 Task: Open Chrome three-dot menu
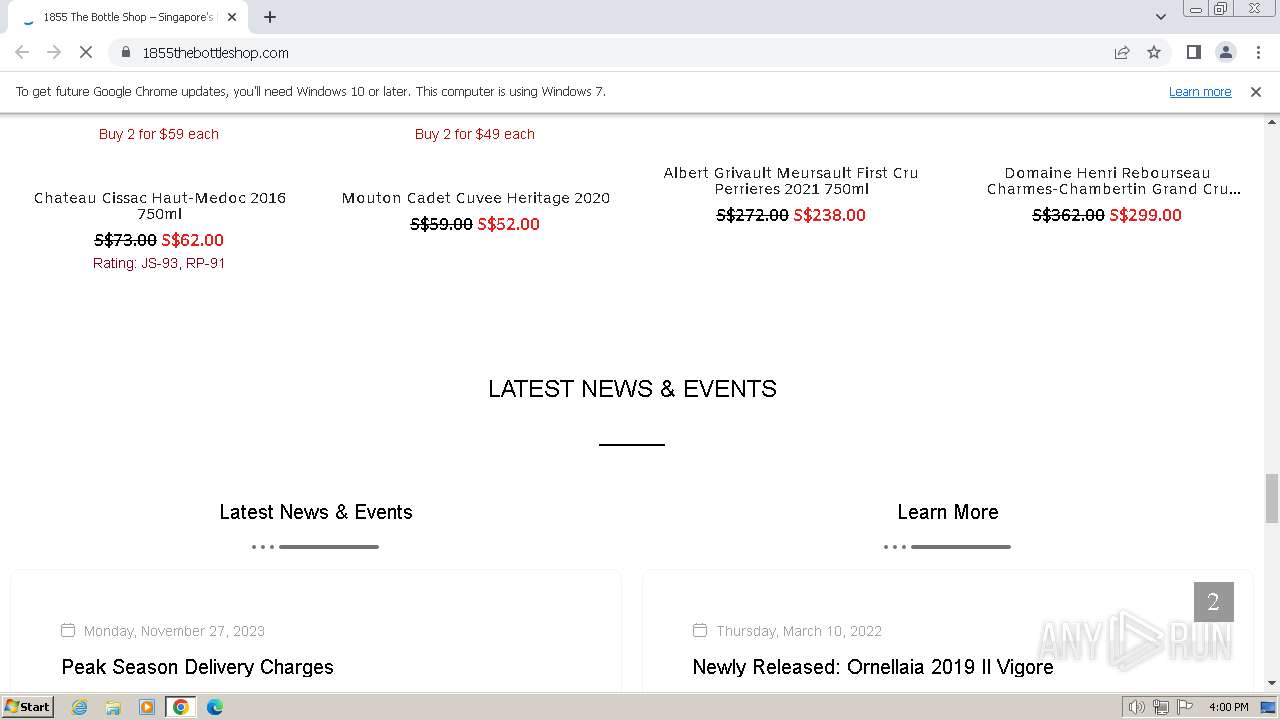tap(1258, 52)
